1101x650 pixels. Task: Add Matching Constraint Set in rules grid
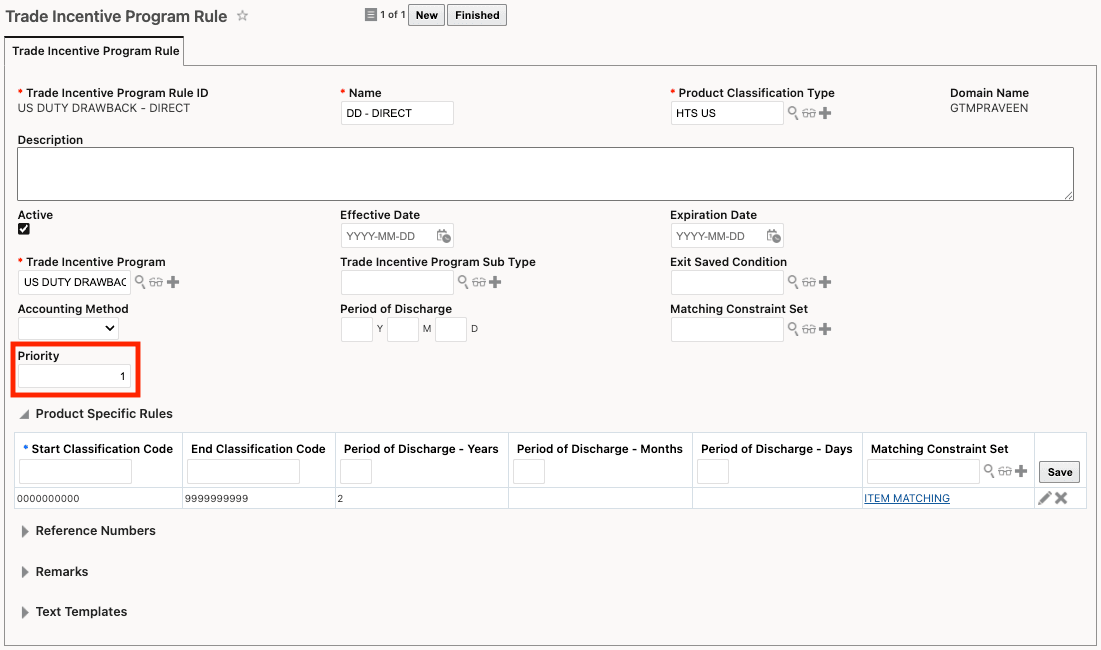click(x=1021, y=471)
